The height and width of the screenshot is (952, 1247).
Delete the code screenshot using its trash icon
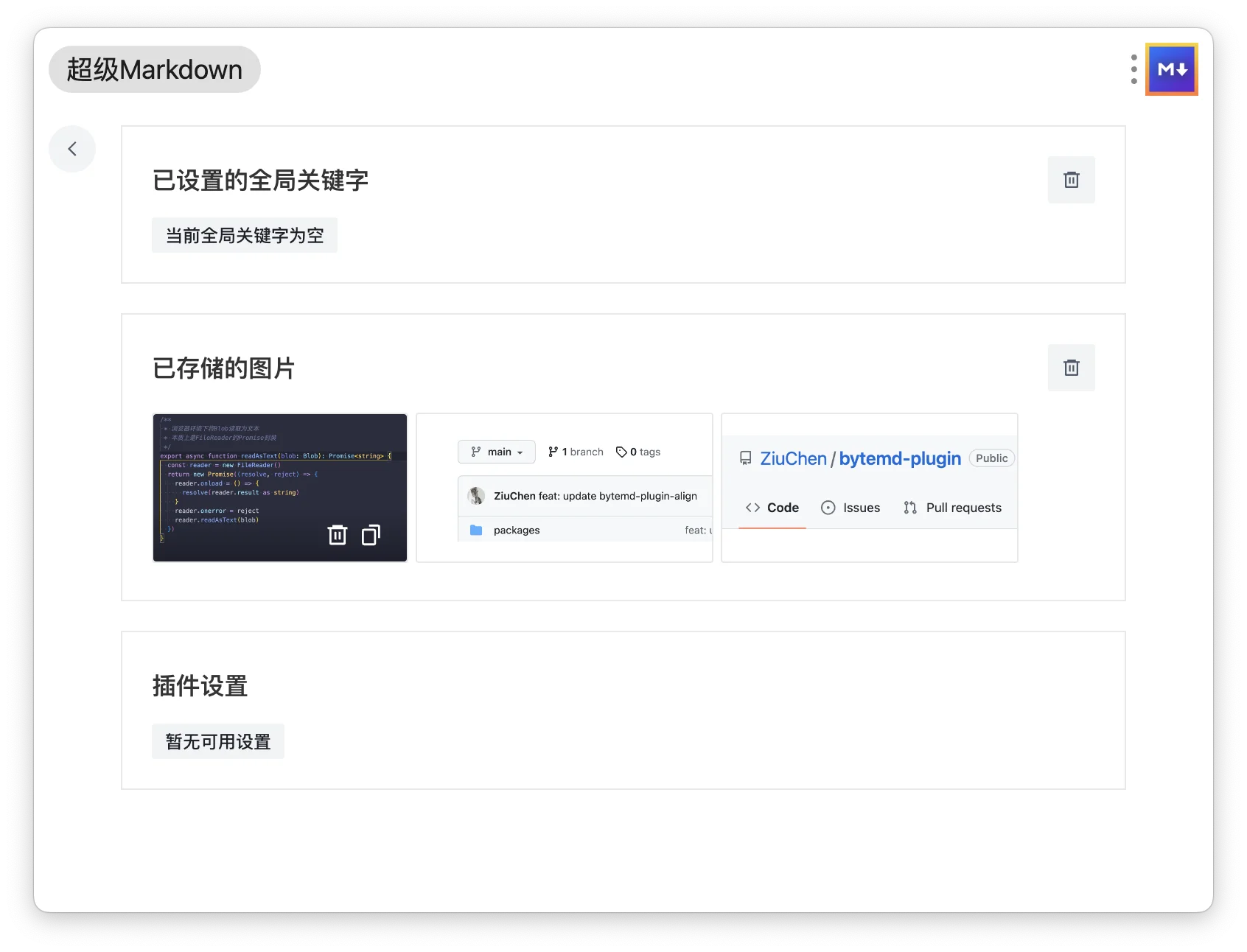337,535
